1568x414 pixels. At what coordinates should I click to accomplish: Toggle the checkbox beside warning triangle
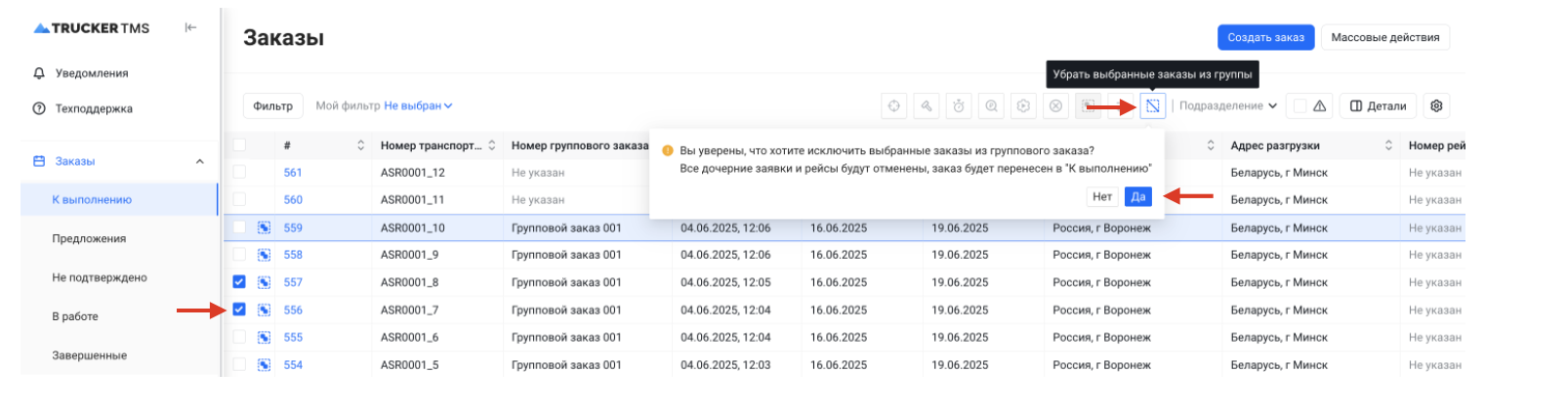[x=1300, y=106]
